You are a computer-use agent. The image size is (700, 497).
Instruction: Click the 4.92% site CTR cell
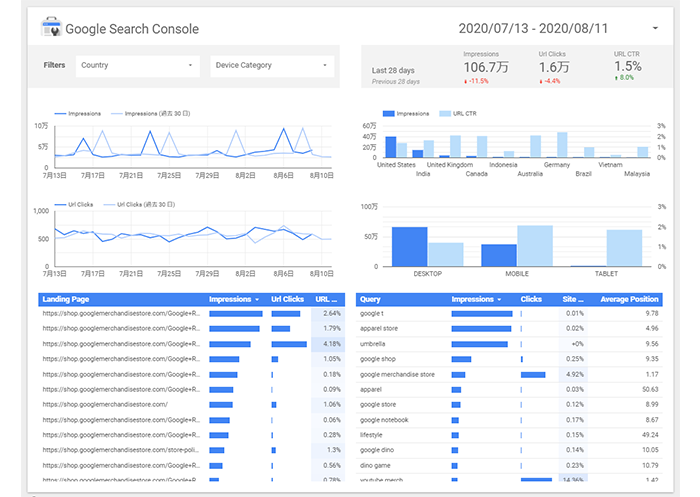[x=573, y=375]
